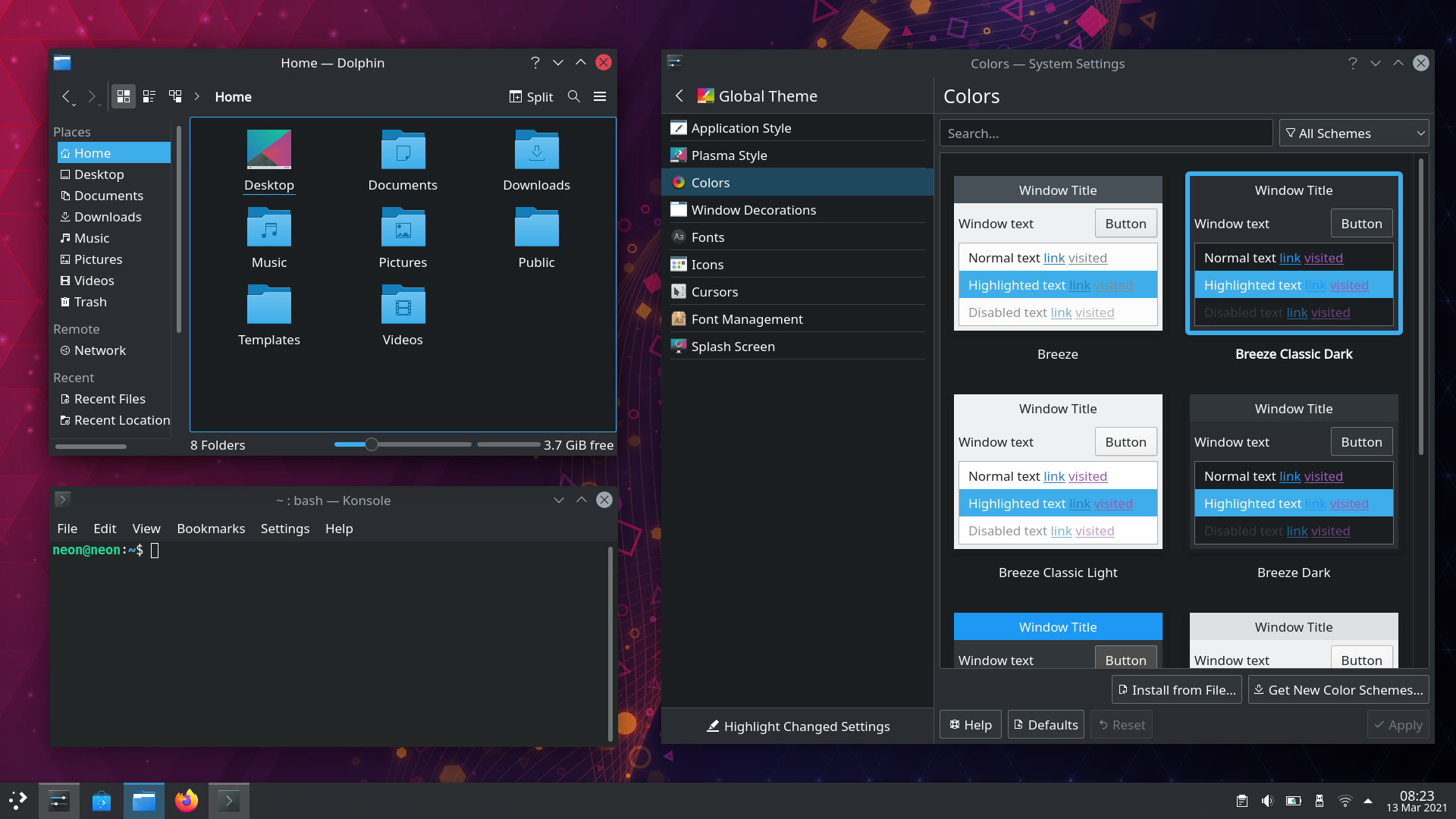1456x819 pixels.
Task: Open Dolphin search magnifier
Action: (574, 96)
